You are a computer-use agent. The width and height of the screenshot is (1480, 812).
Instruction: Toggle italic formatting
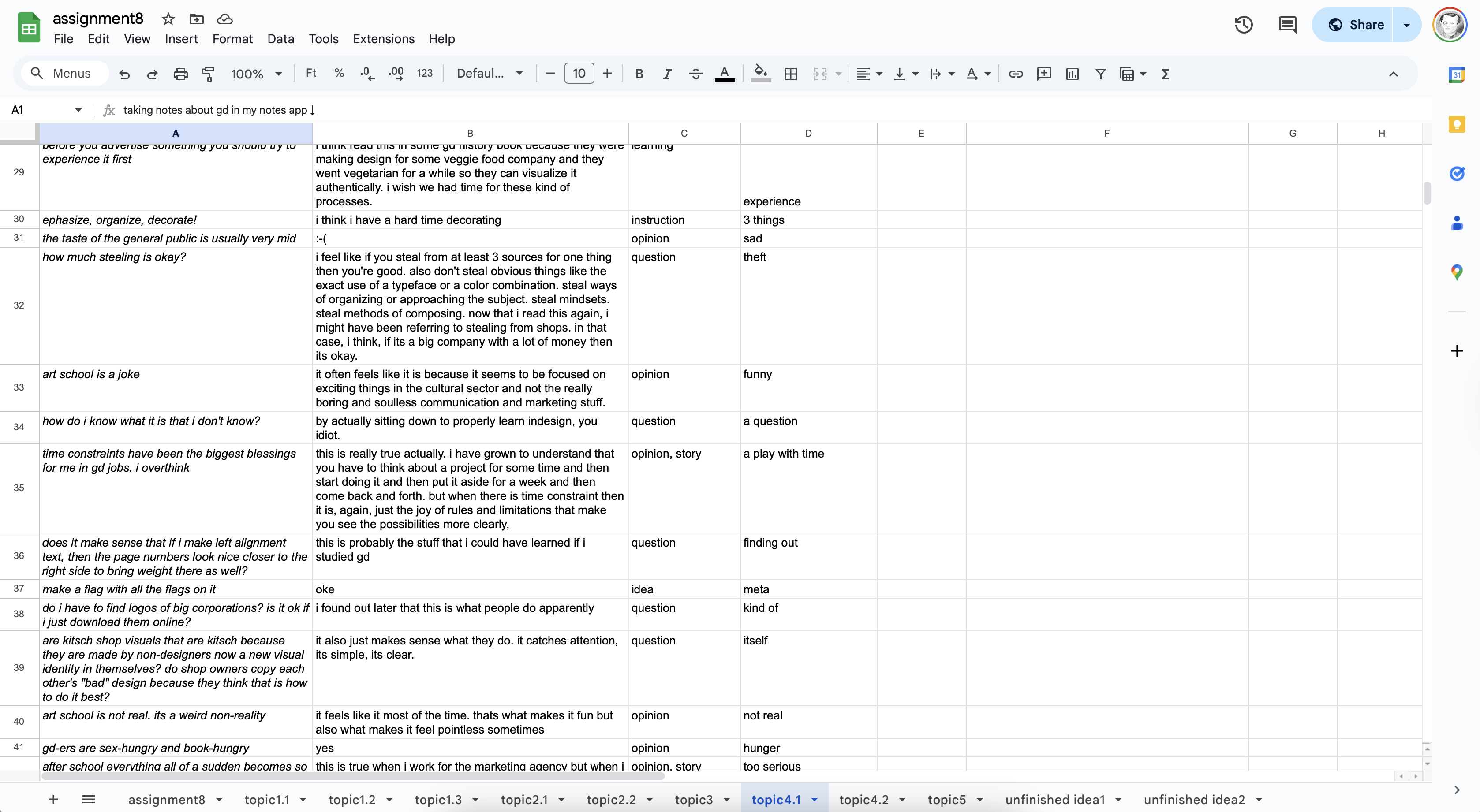tap(667, 74)
